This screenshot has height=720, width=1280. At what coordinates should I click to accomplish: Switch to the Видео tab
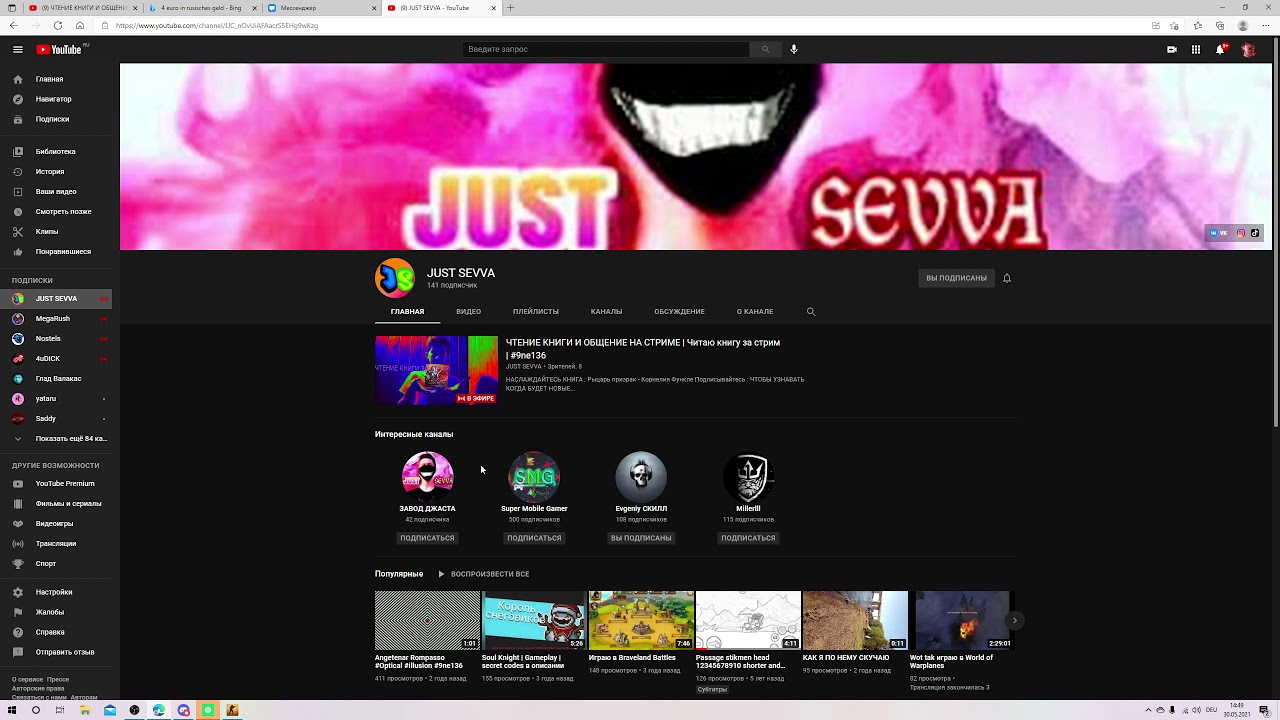[x=468, y=311]
